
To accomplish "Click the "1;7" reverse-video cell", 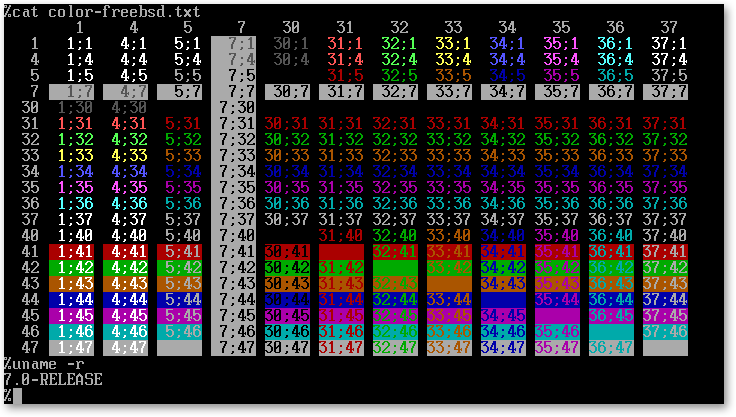I will pos(71,92).
